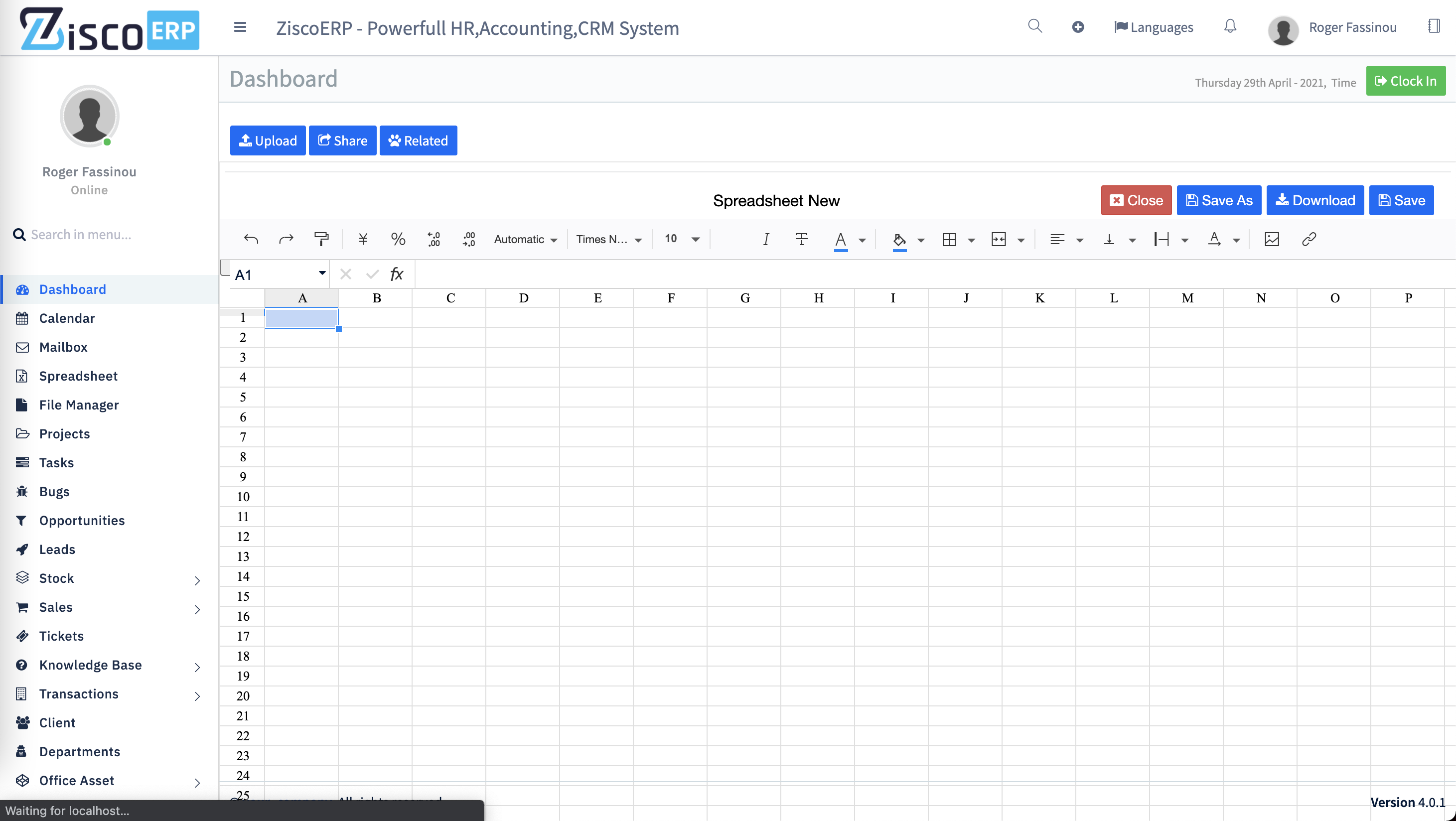Open Spreadsheet in the sidebar menu
Viewport: 1456px width, 821px height.
point(78,376)
